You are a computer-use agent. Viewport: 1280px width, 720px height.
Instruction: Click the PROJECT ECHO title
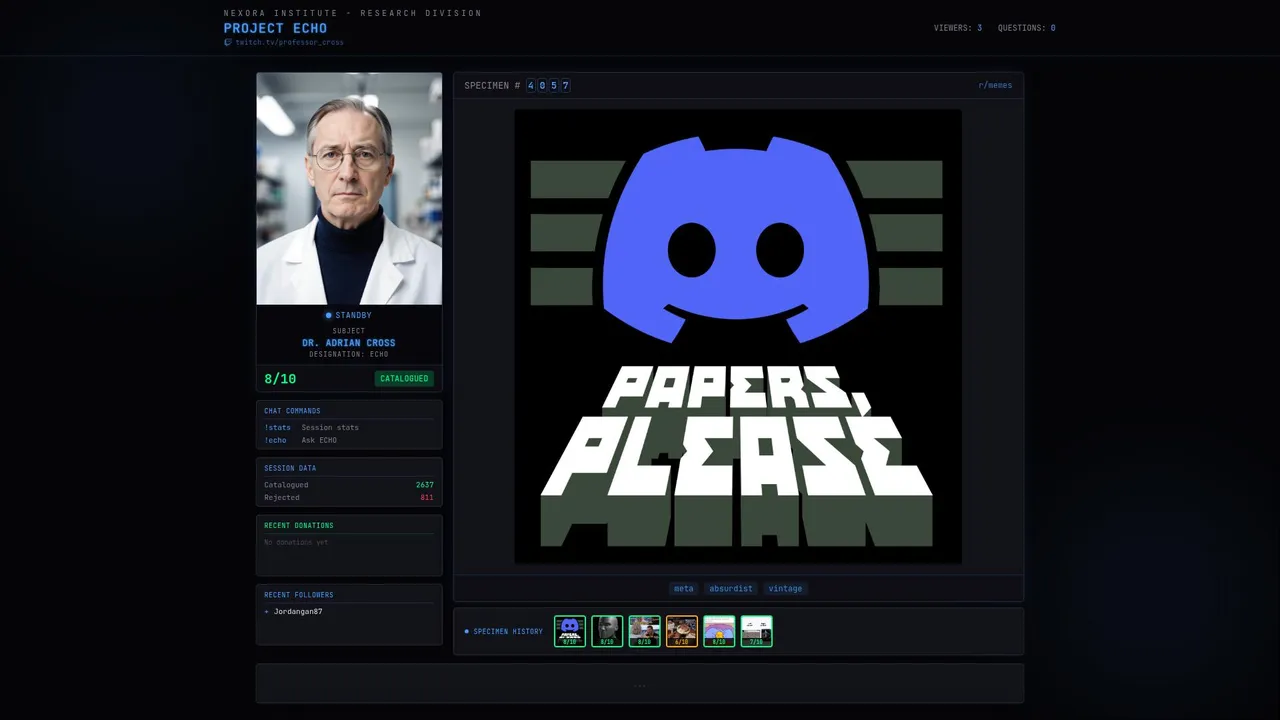275,28
